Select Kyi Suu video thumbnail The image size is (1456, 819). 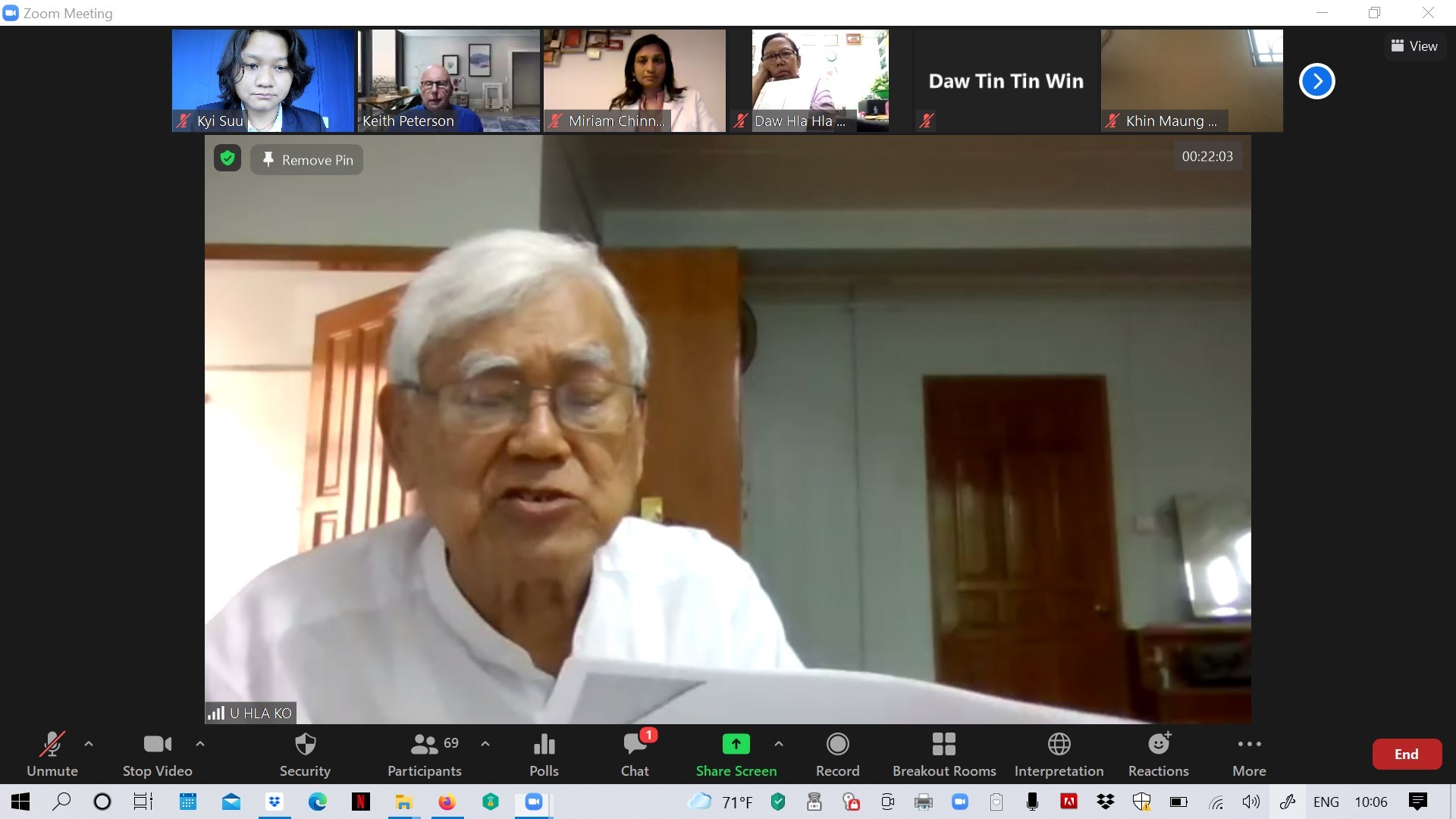point(263,80)
